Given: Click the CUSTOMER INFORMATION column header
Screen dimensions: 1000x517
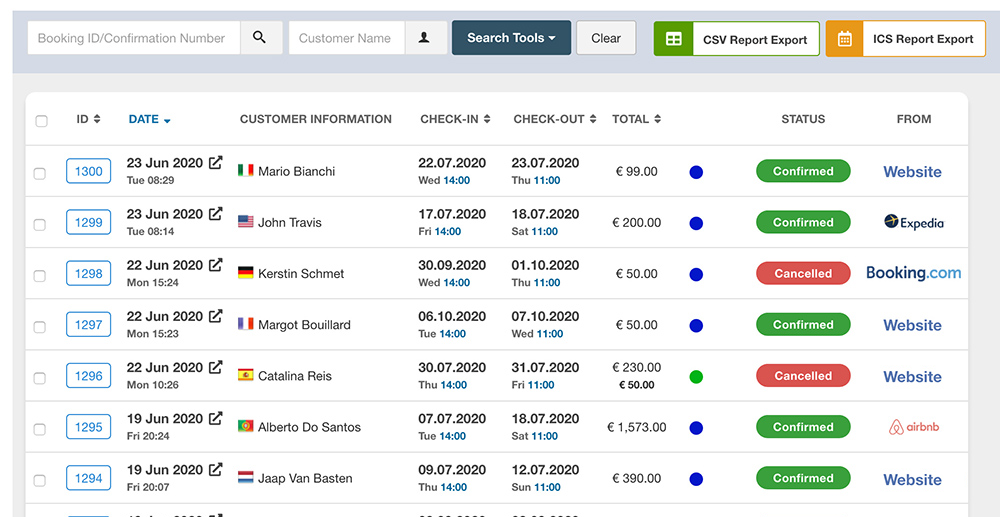Looking at the screenshot, I should click(x=316, y=119).
